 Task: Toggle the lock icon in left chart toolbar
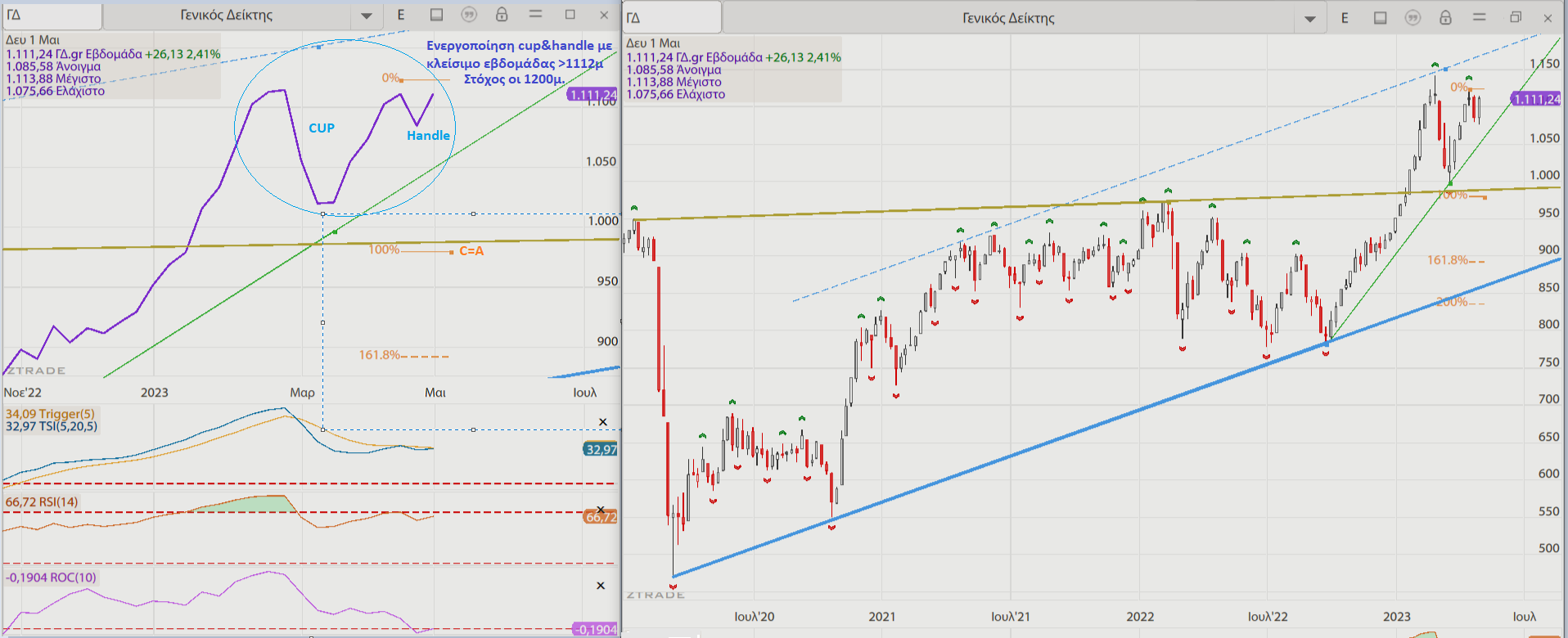[502, 15]
